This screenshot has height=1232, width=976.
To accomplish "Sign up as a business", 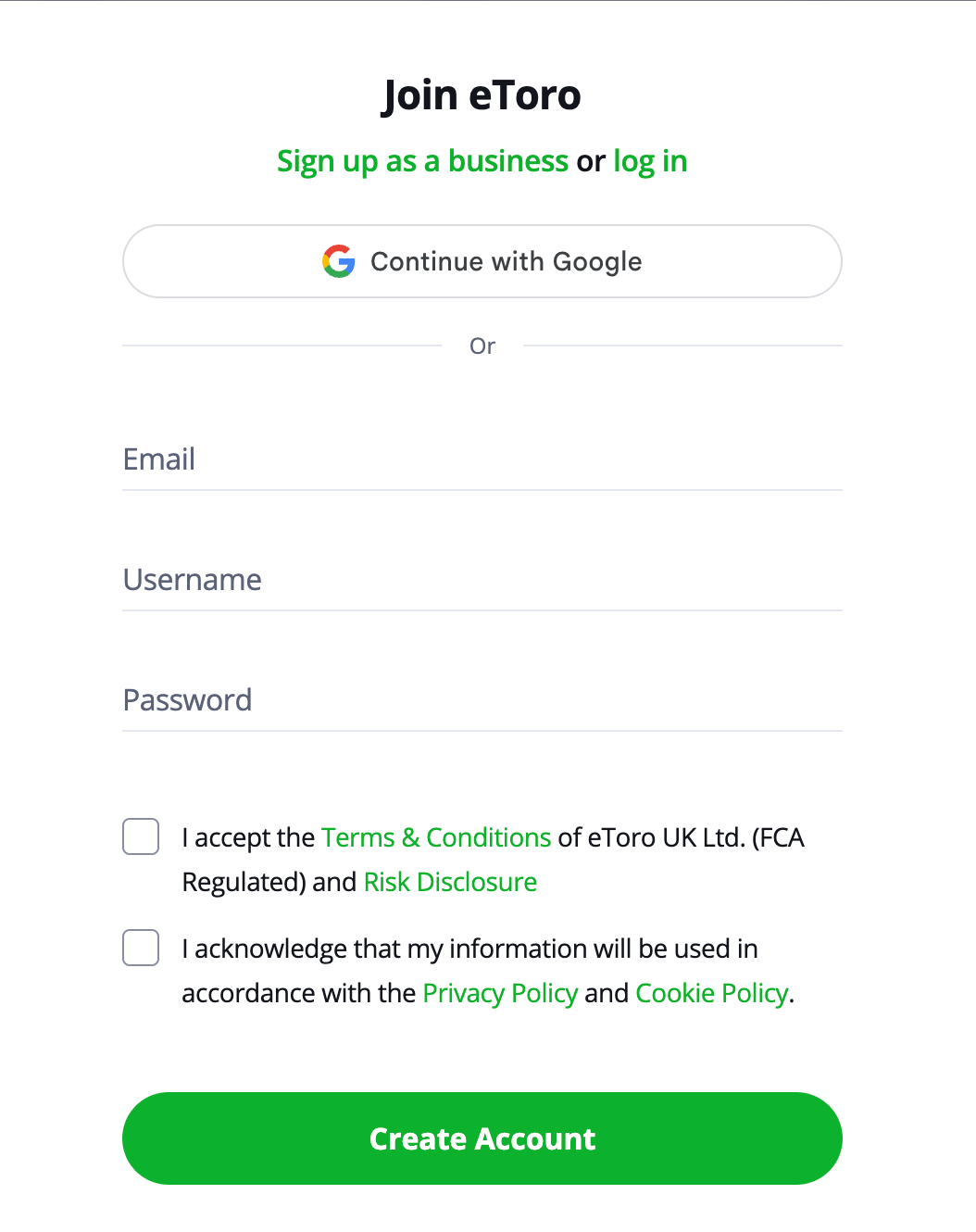I will pos(422,160).
